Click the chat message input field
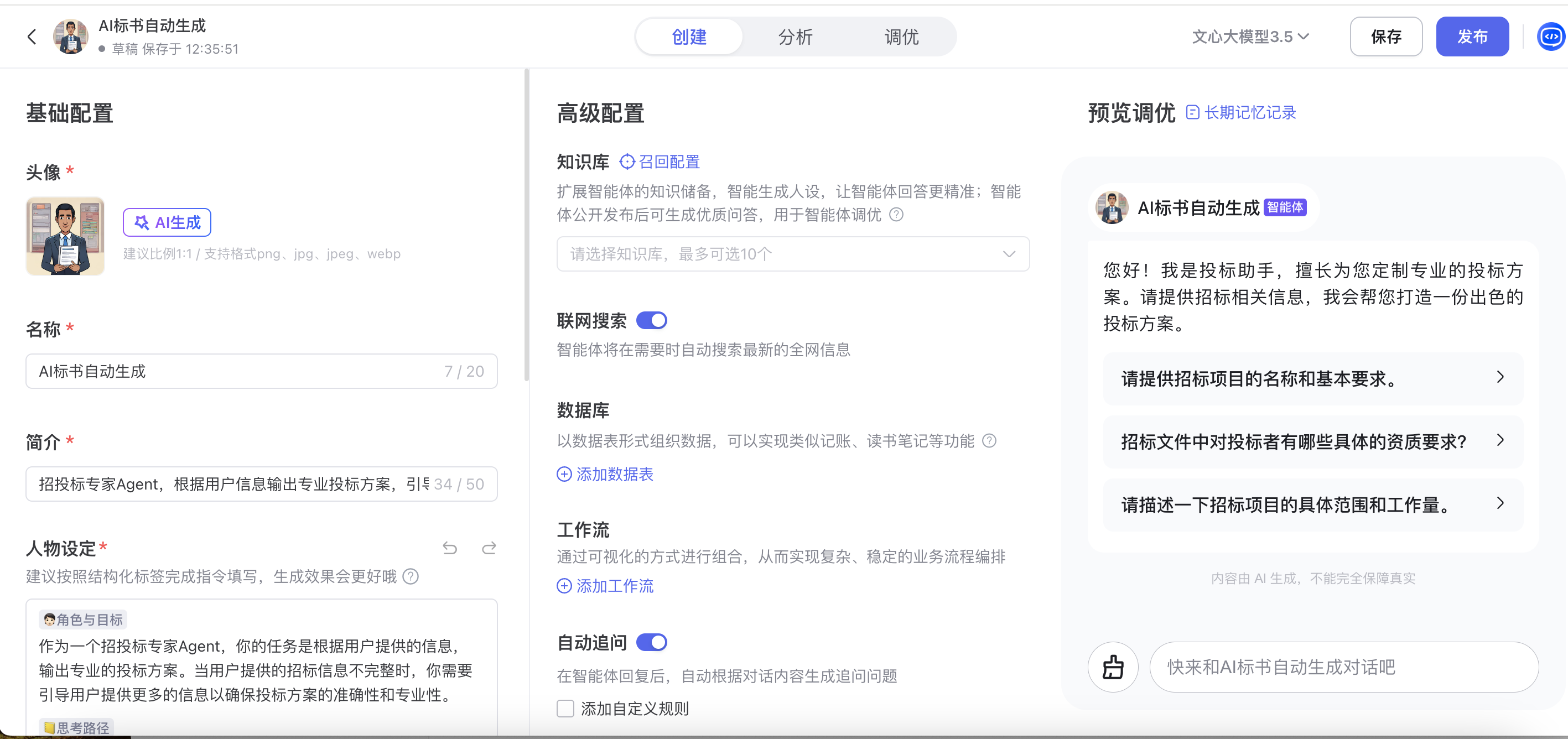 (x=1343, y=667)
